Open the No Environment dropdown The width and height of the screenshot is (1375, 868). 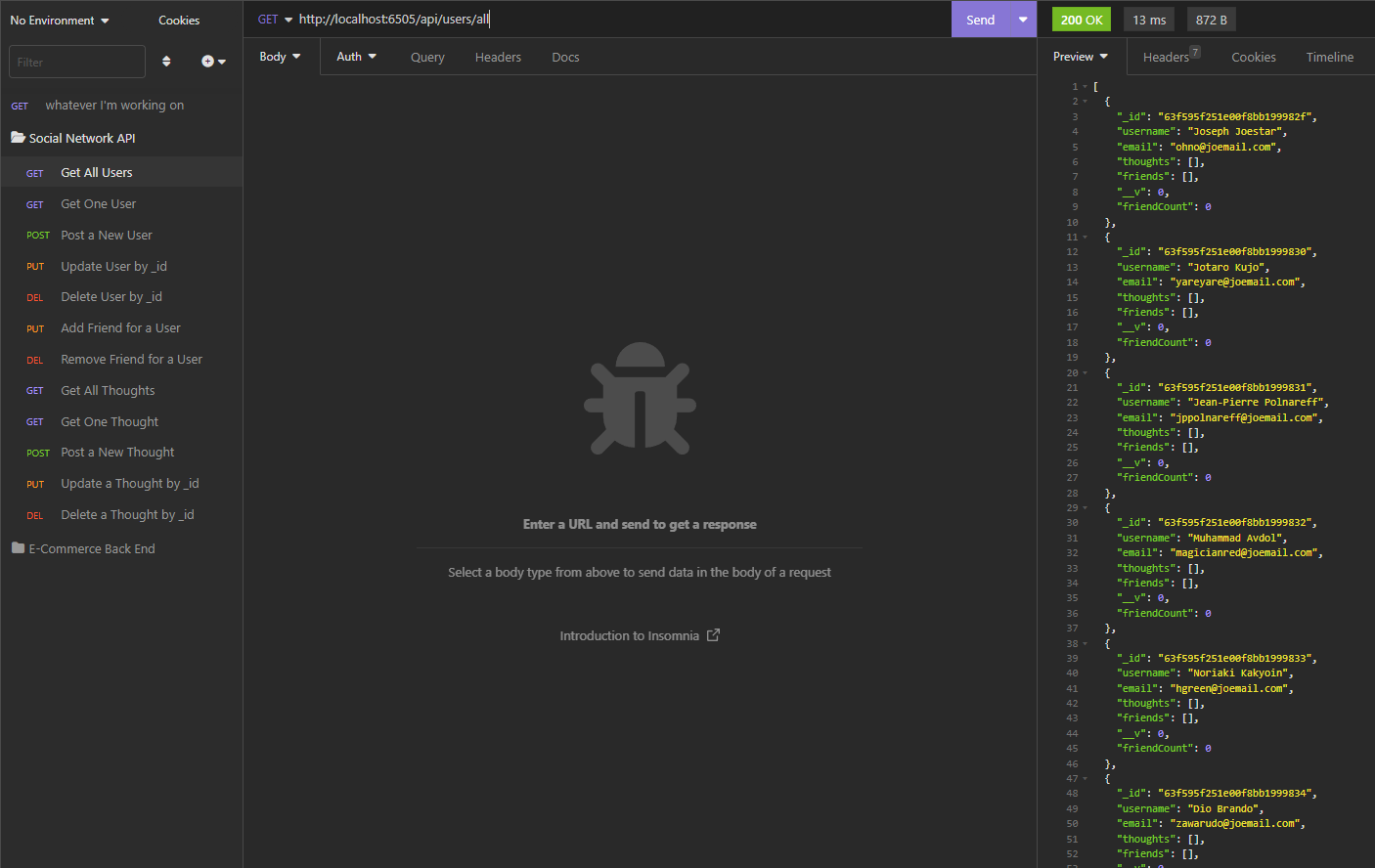[60, 21]
